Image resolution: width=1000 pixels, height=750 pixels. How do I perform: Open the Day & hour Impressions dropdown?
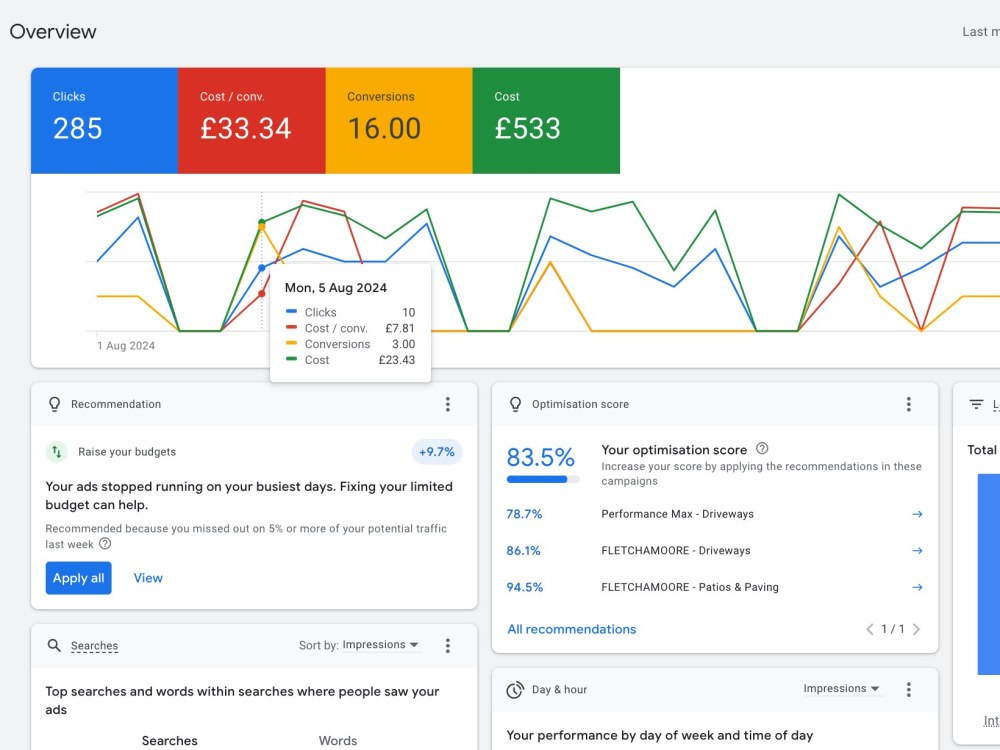[x=841, y=689]
